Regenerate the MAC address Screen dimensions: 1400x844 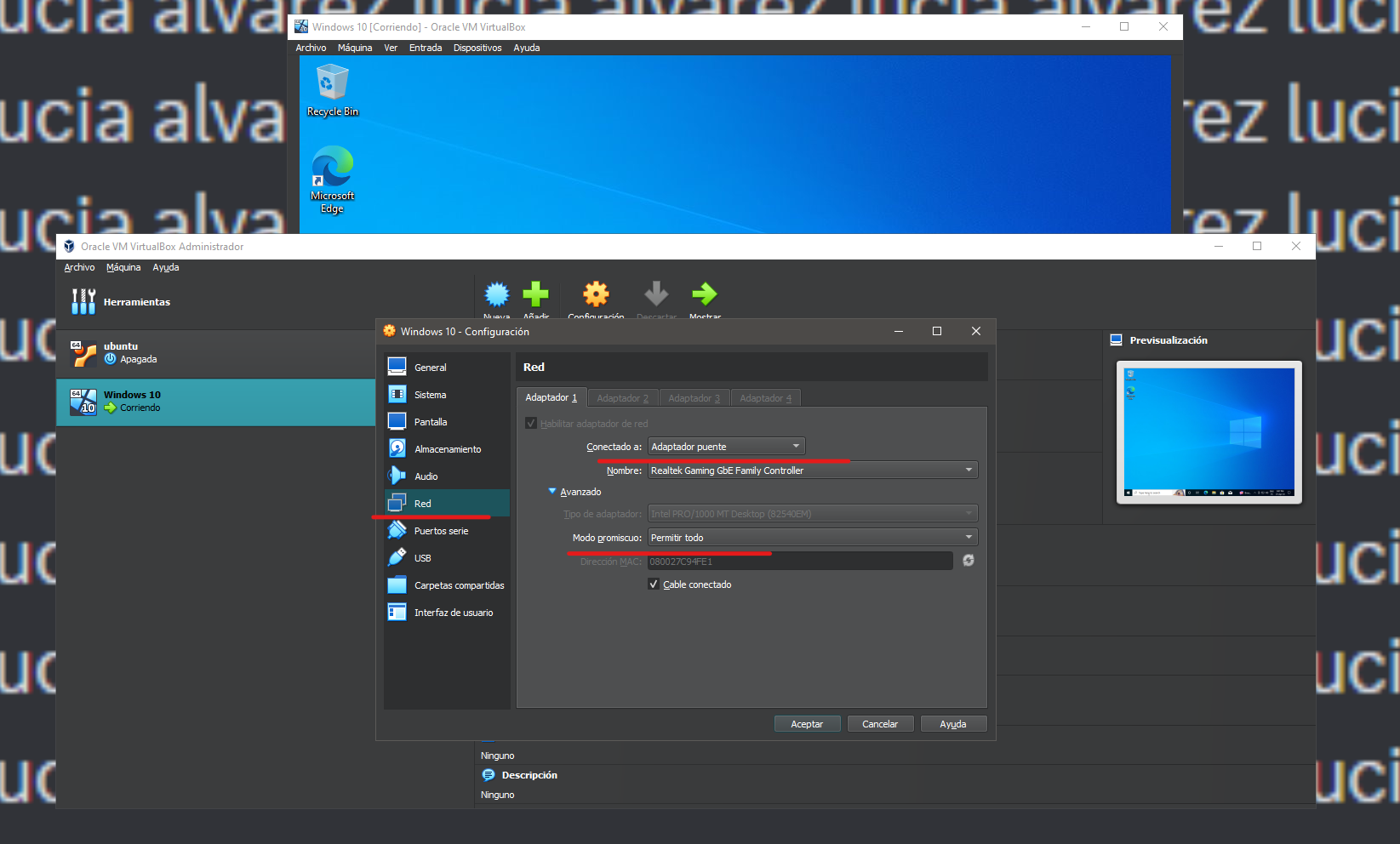(968, 561)
